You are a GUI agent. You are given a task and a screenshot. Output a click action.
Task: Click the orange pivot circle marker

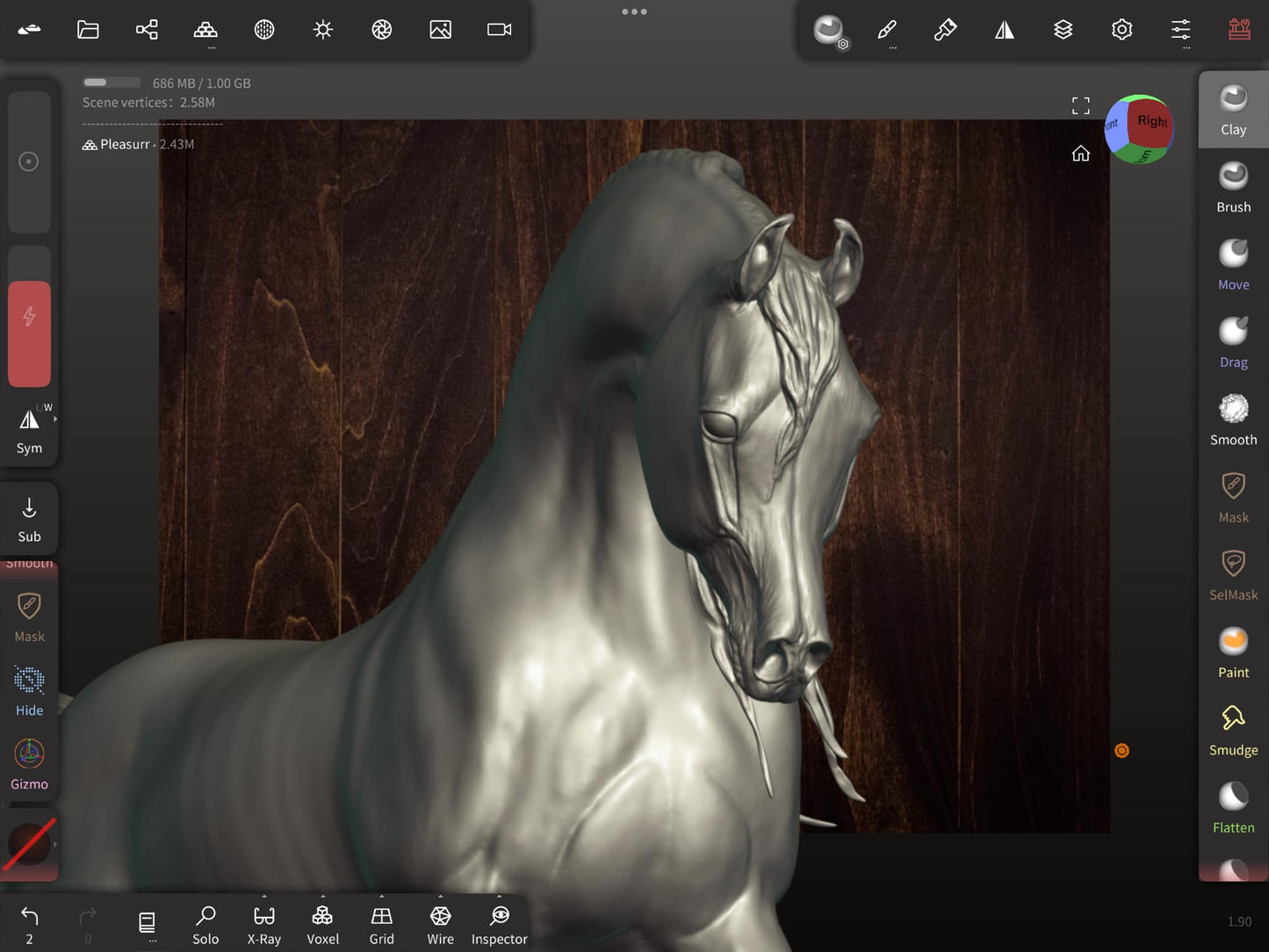(1121, 751)
